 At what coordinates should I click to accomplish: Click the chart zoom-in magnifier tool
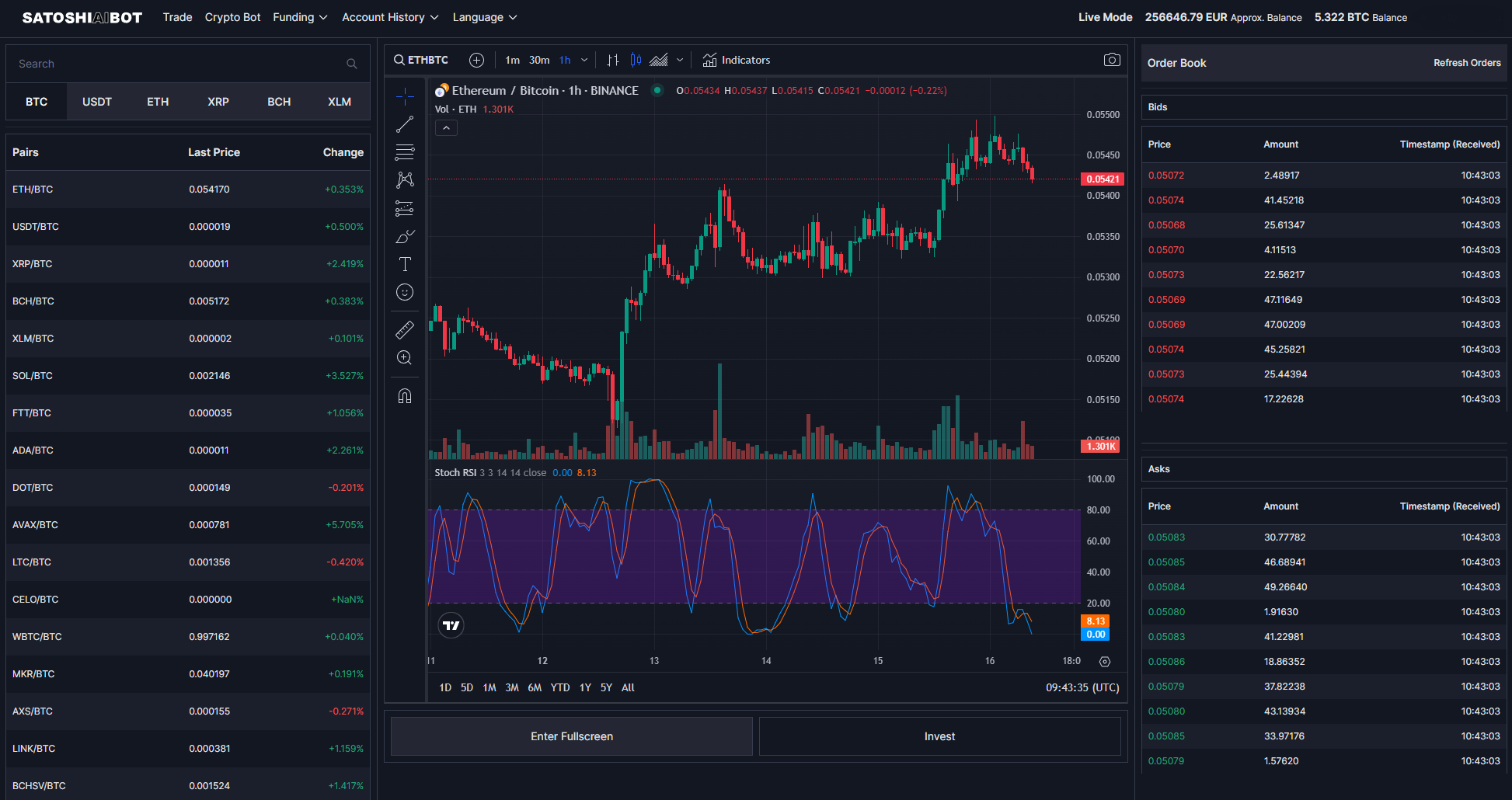(405, 358)
